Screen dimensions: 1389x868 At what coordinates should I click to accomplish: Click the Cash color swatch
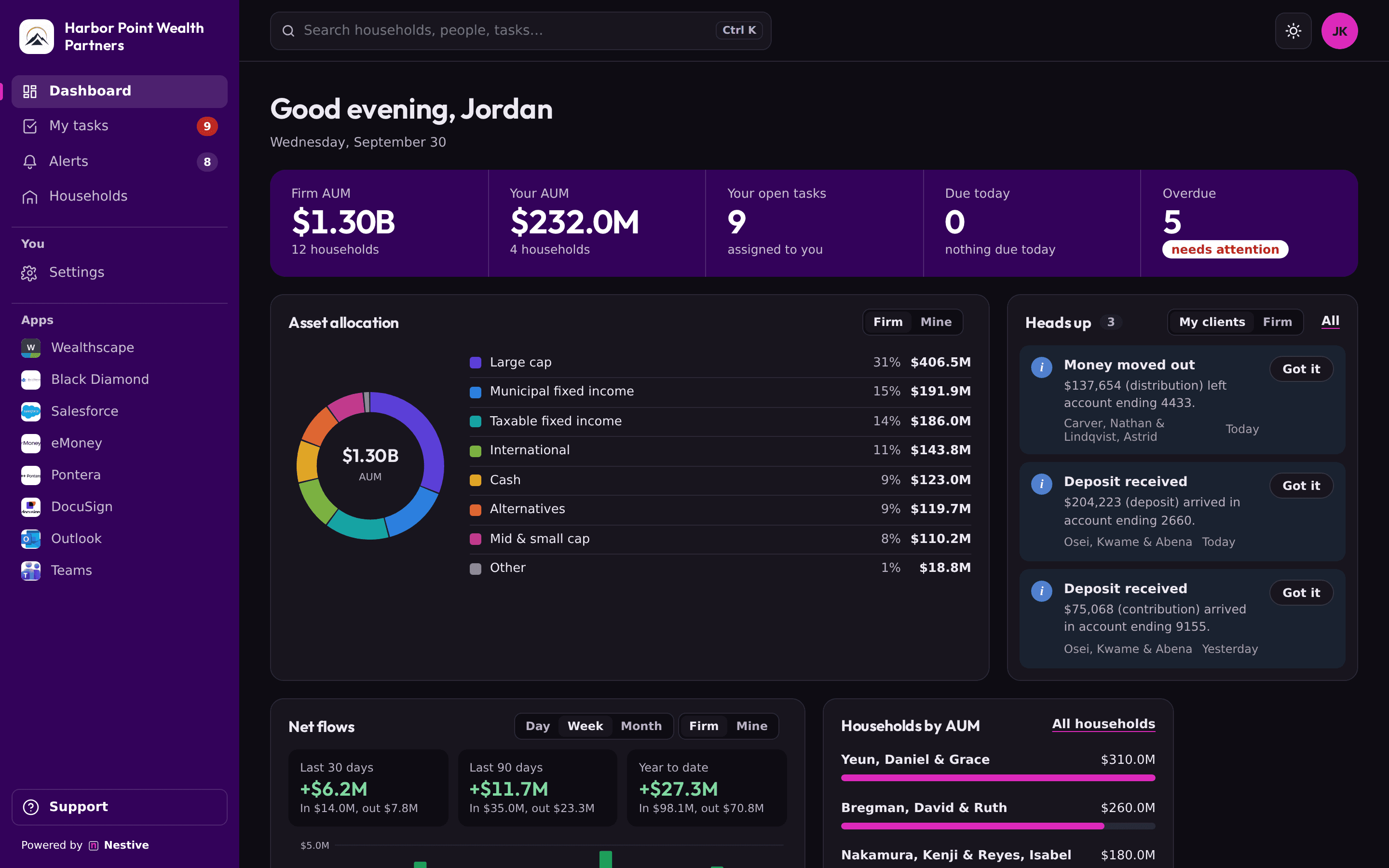click(475, 480)
